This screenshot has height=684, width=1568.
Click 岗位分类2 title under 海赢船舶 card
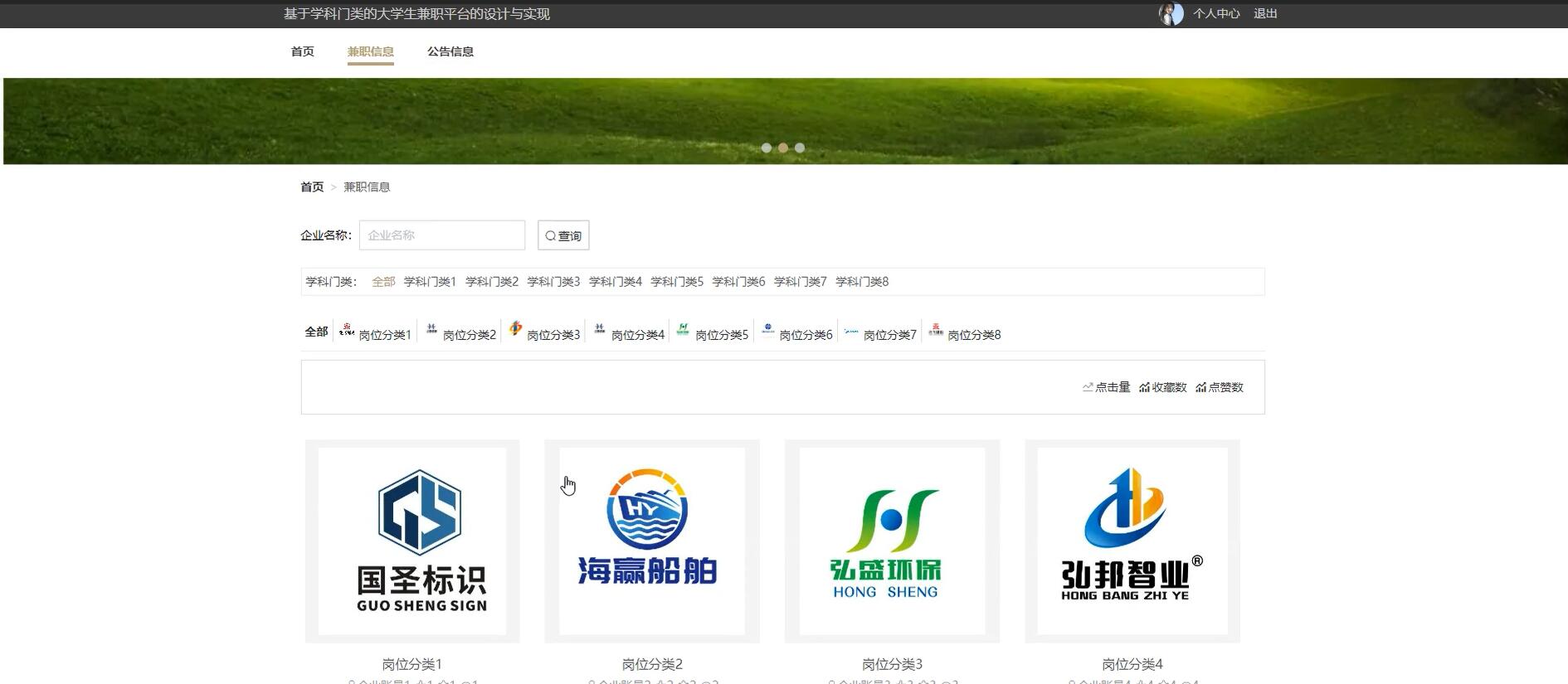[652, 664]
